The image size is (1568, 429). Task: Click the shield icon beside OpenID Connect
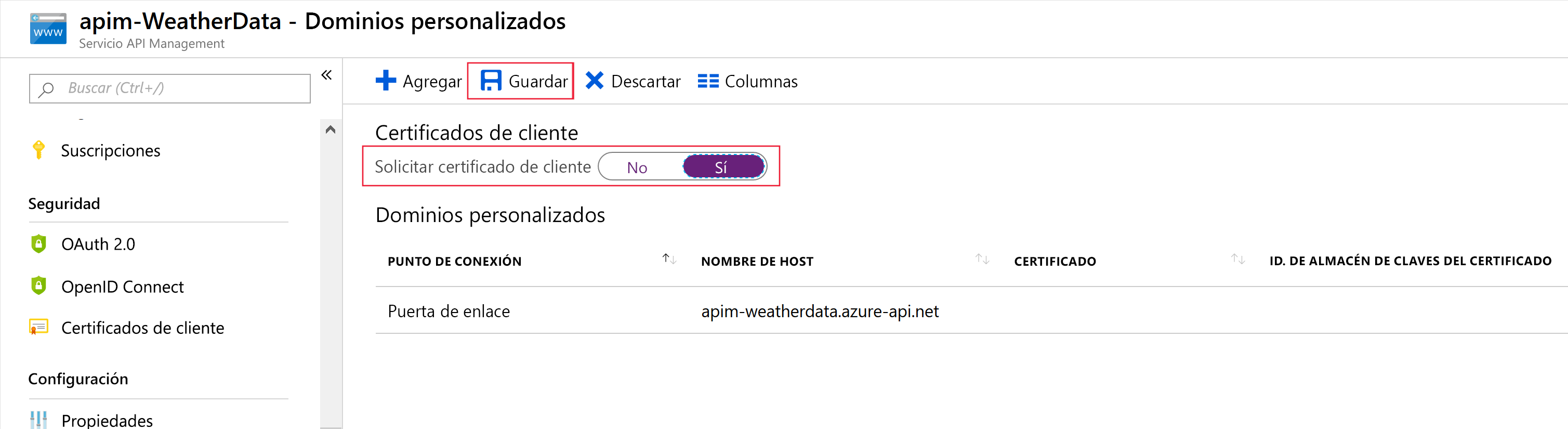pyautogui.click(x=38, y=286)
